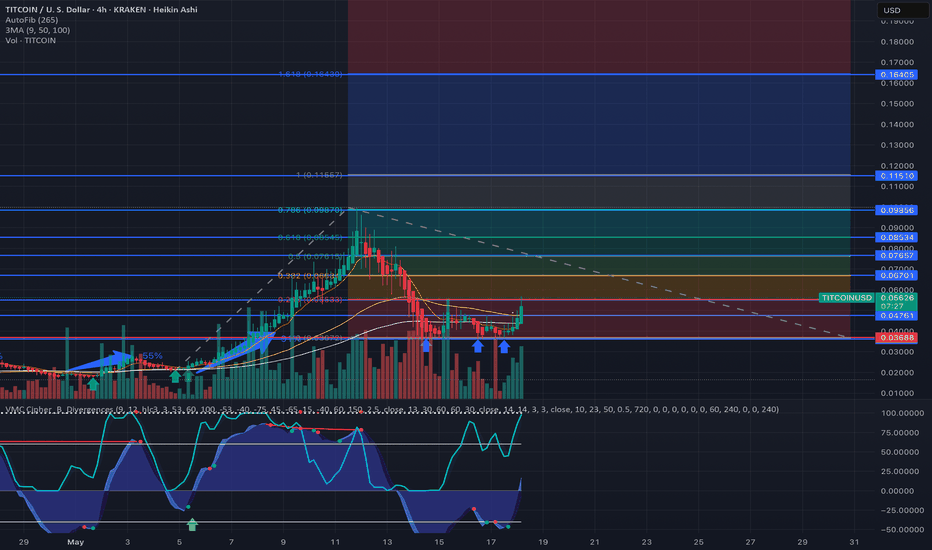Click the green TITCOINUSD symbol tag
932x550 pixels.
pos(846,298)
